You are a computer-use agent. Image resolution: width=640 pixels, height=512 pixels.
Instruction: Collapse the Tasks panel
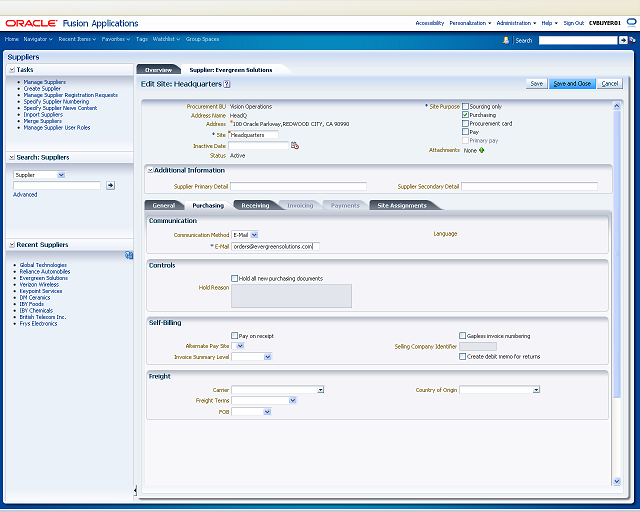(x=12, y=70)
